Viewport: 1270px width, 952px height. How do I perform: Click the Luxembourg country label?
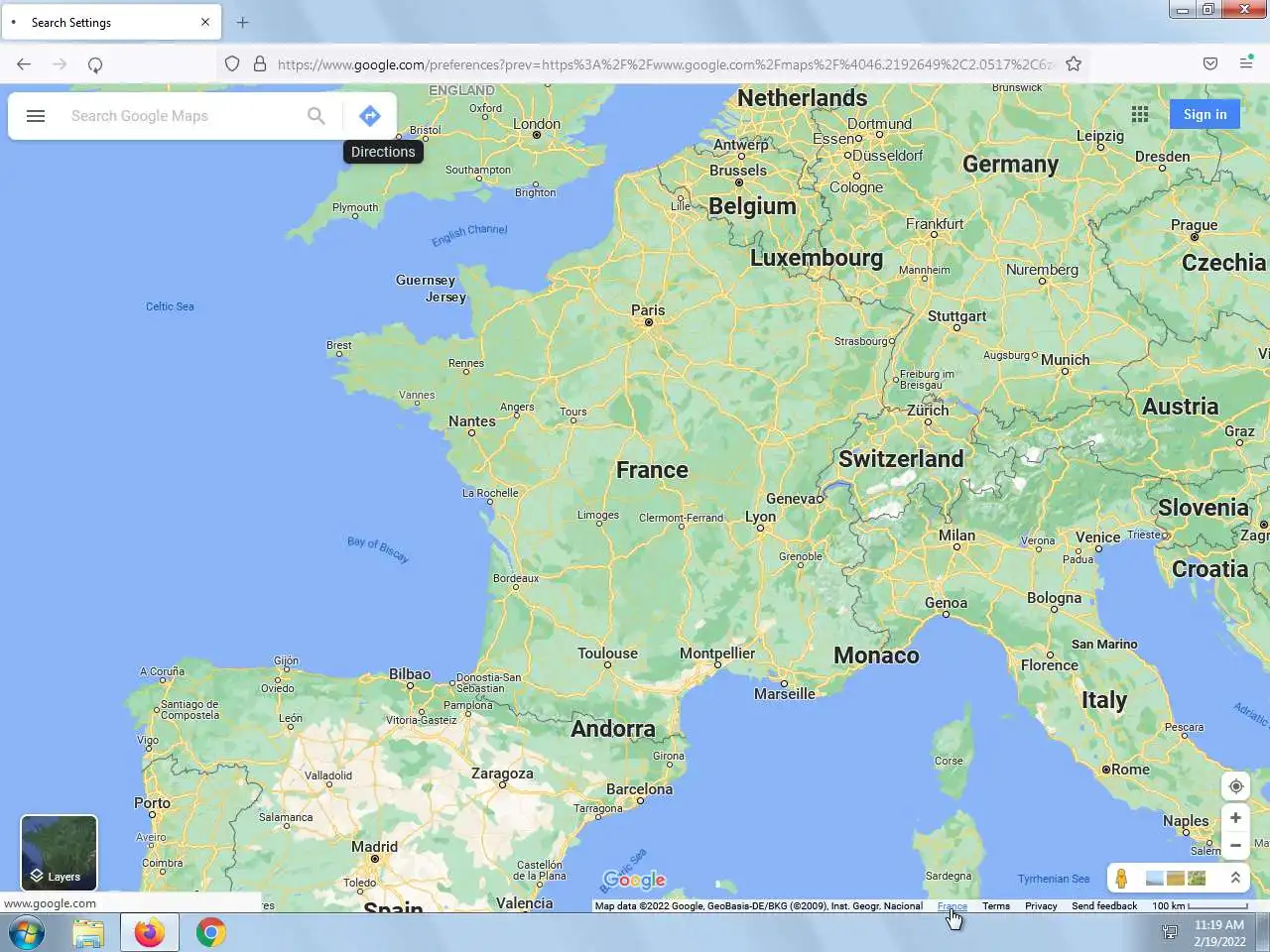[817, 258]
